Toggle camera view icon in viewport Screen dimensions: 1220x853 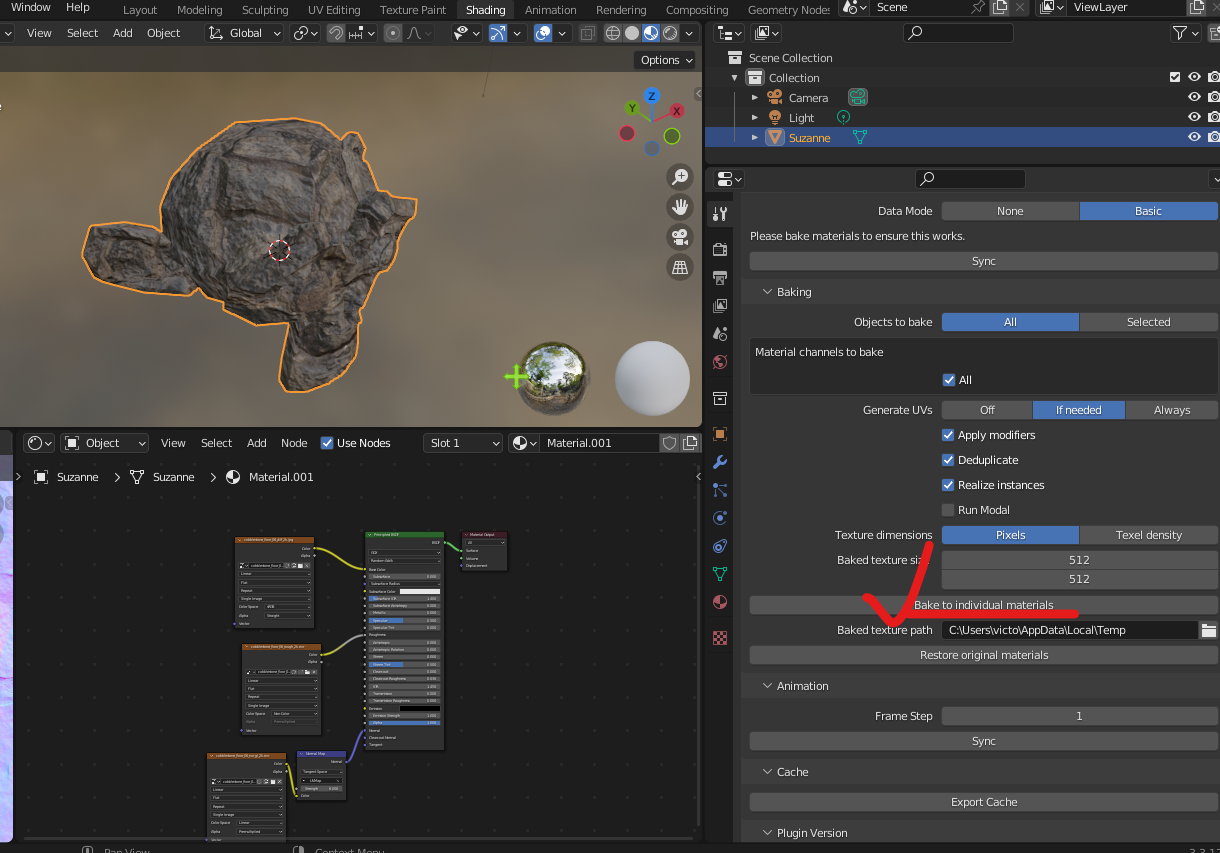[x=680, y=237]
